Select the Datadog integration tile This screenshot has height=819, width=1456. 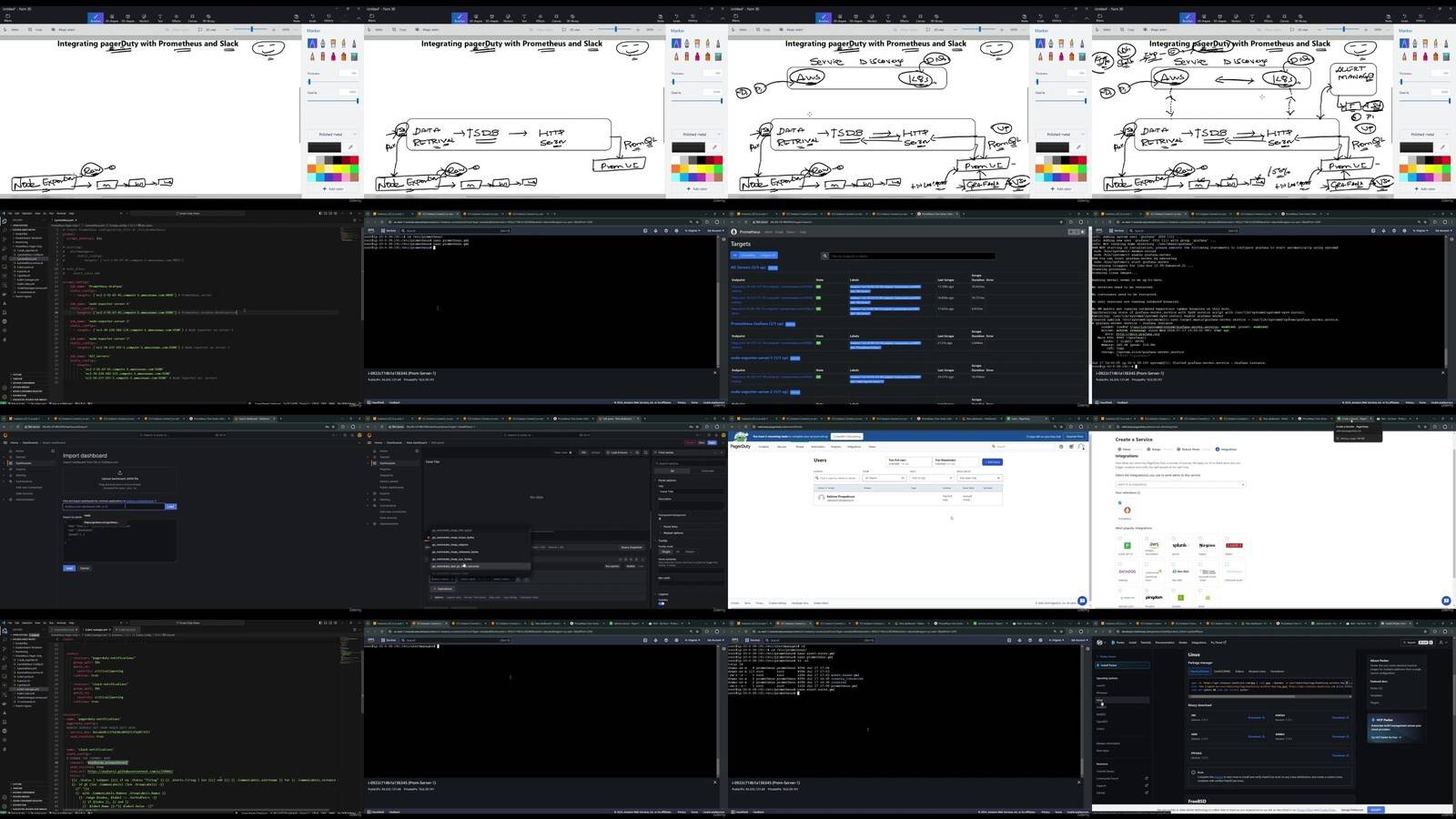point(1127,573)
